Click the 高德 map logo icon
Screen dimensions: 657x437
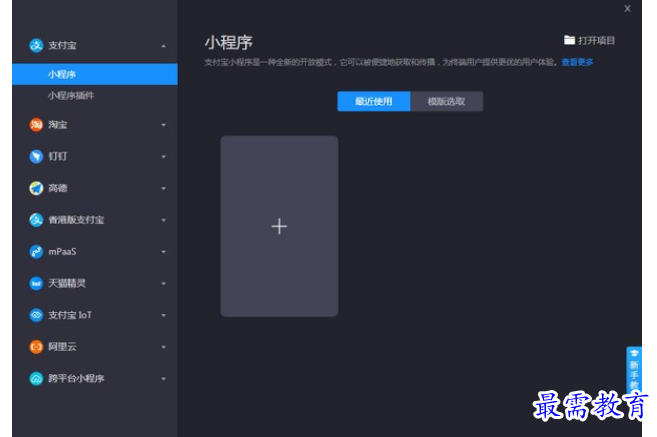36,188
